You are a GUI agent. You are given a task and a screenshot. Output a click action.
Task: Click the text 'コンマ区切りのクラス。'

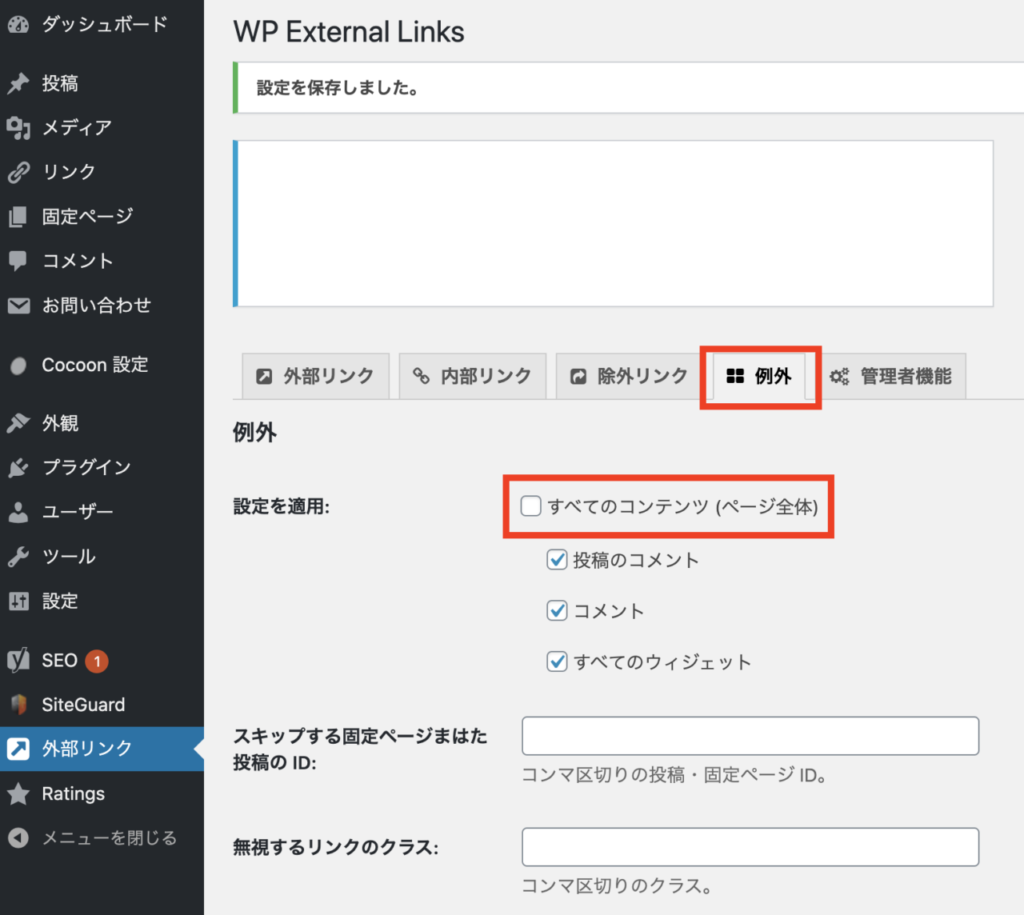[x=616, y=886]
